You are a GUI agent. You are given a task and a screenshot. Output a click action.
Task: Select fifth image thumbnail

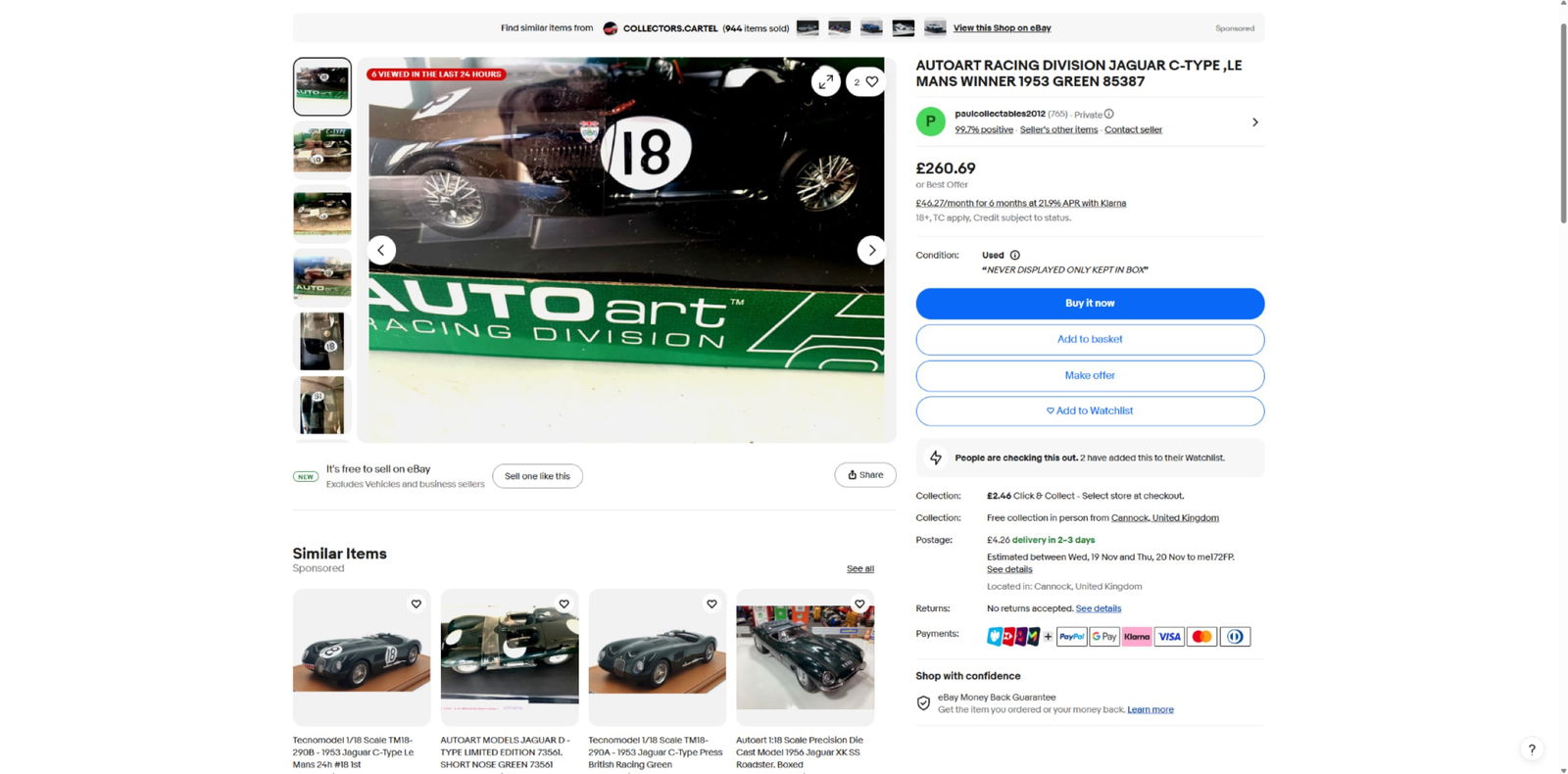(x=322, y=341)
